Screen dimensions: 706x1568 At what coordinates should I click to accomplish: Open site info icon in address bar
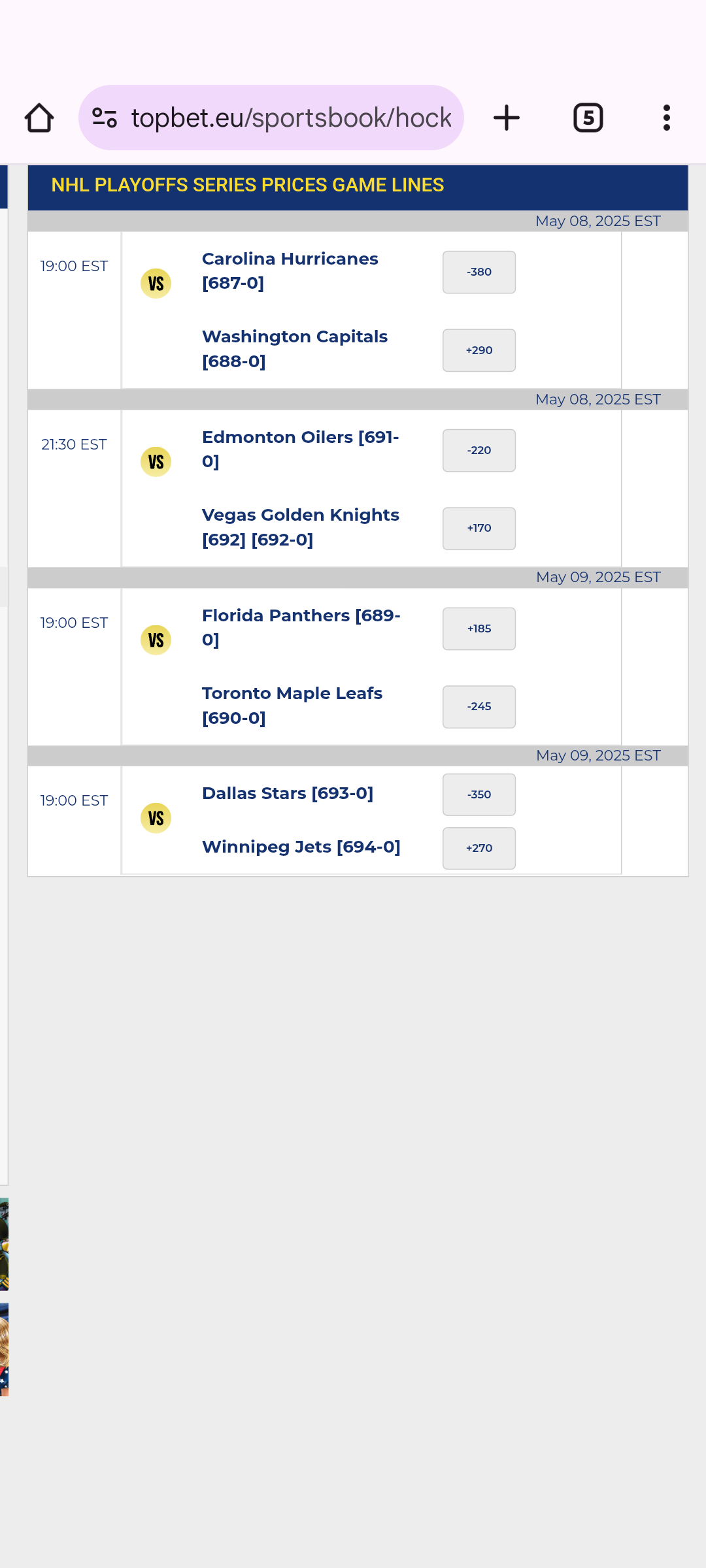point(105,118)
